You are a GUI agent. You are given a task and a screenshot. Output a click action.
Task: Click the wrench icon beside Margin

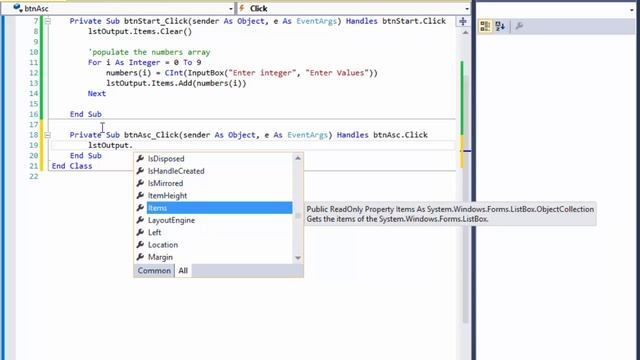click(x=140, y=256)
